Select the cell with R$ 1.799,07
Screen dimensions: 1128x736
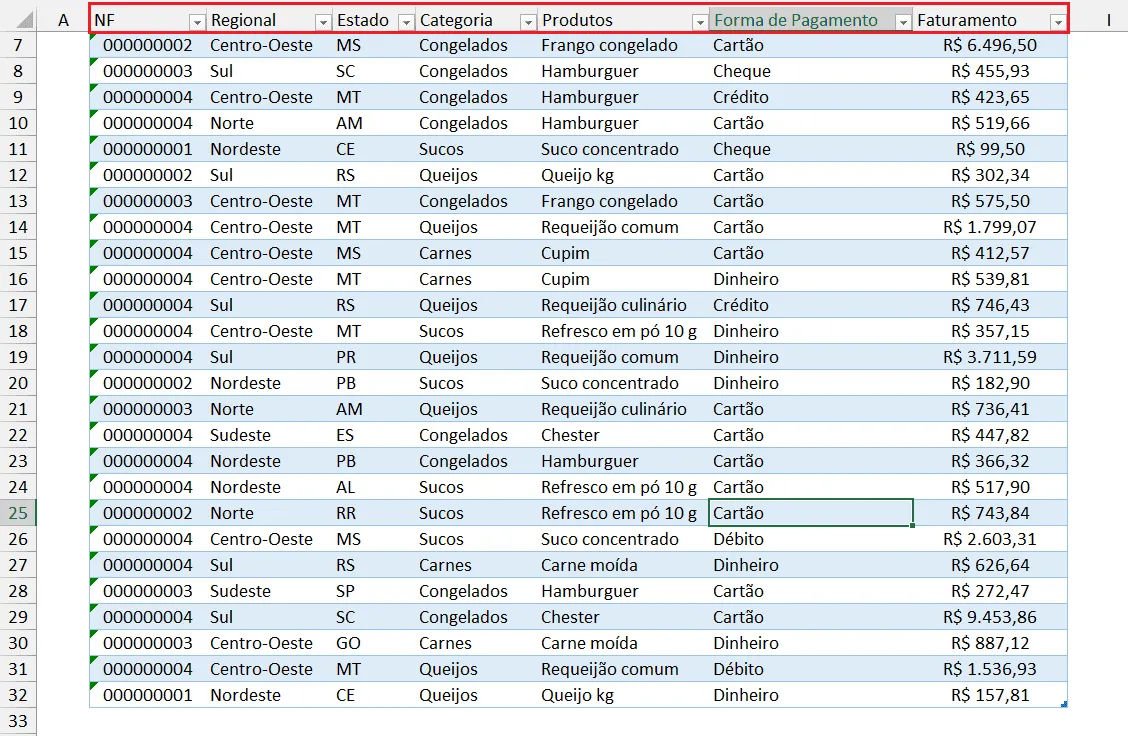coord(990,227)
